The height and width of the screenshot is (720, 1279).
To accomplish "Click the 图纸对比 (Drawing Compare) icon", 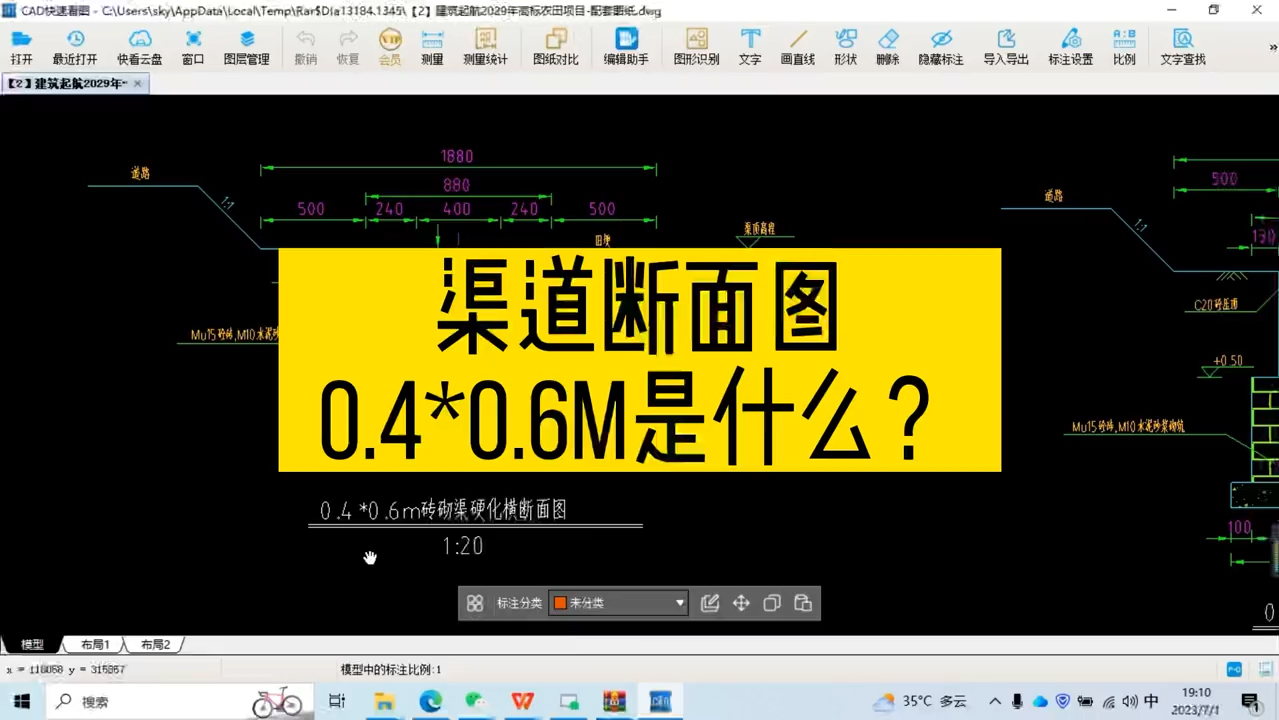I will [557, 45].
